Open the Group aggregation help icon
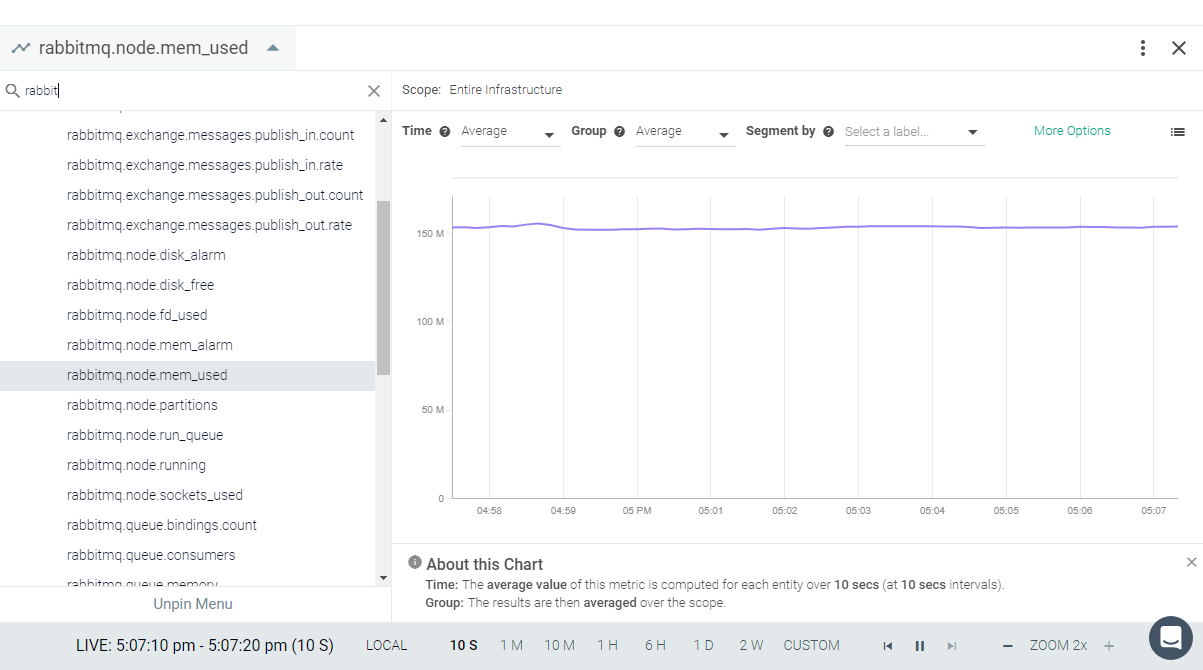Viewport: 1203px width, 670px height. 620,131
